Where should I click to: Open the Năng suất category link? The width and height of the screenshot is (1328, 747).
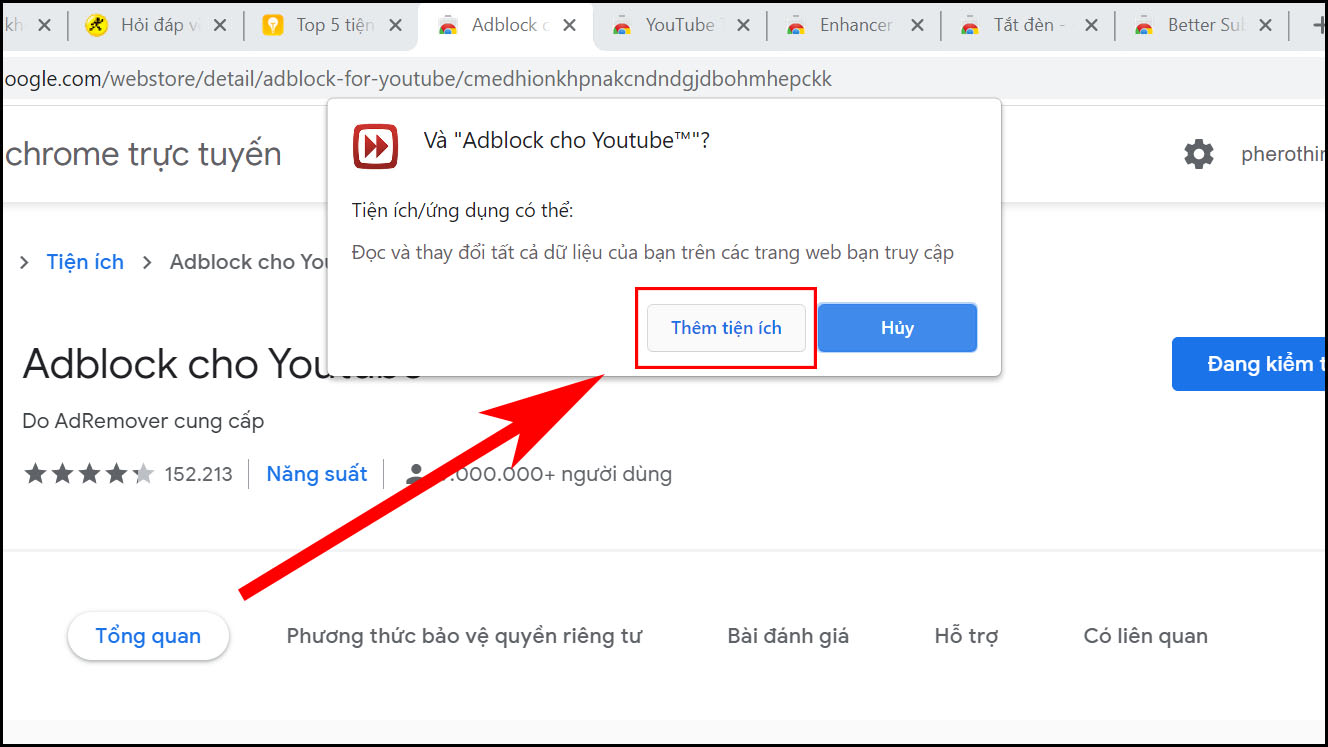tap(316, 473)
